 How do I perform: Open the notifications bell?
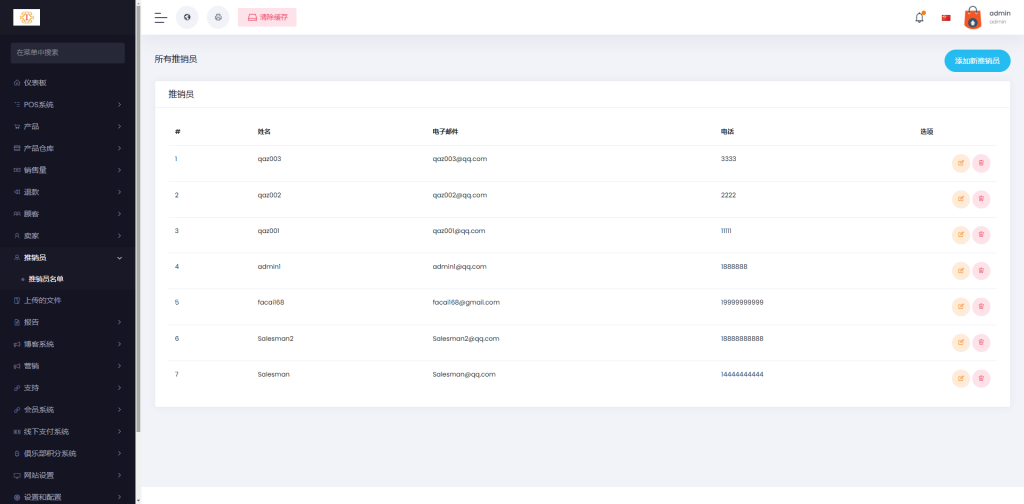(x=919, y=17)
